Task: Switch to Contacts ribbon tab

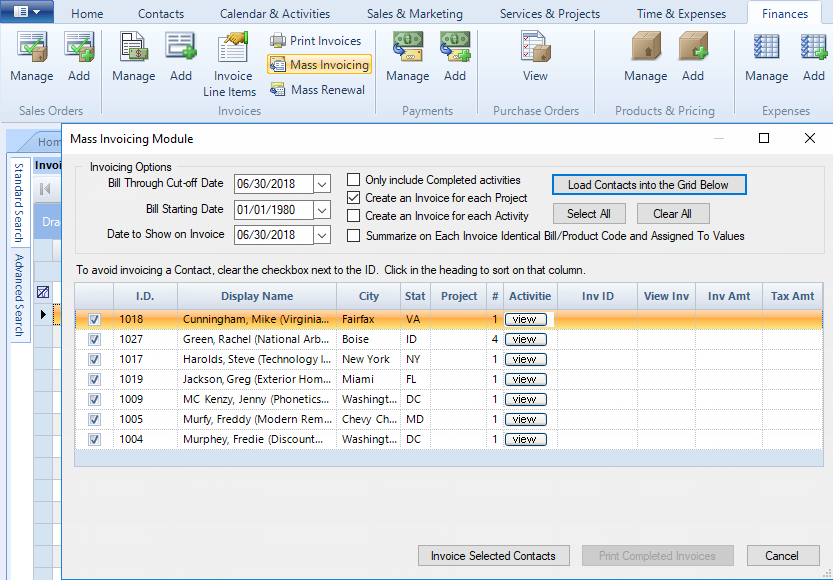Action: [x=161, y=14]
